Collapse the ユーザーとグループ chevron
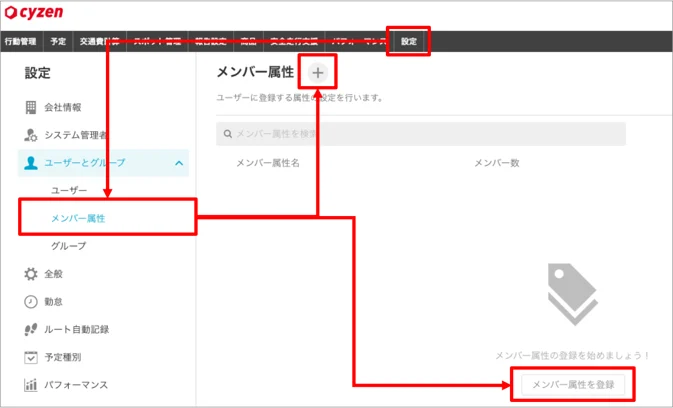This screenshot has height=408, width=673. click(179, 163)
